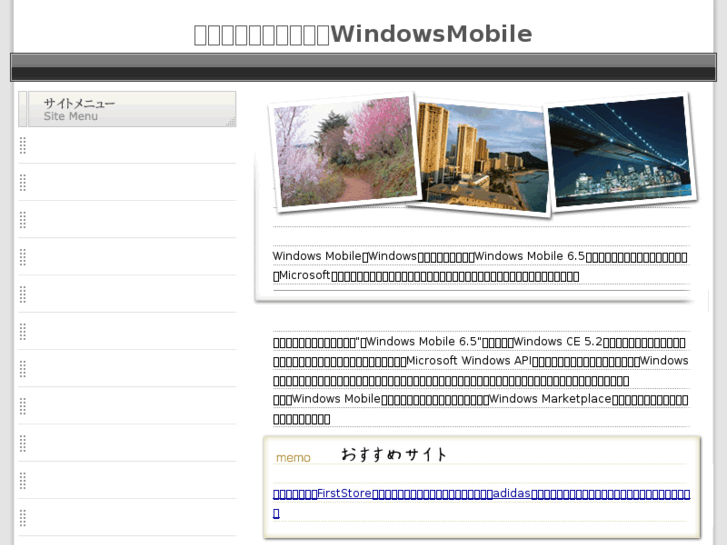The image size is (727, 545).
Task: Click the おすすめサイト memo heading
Action: 394,455
